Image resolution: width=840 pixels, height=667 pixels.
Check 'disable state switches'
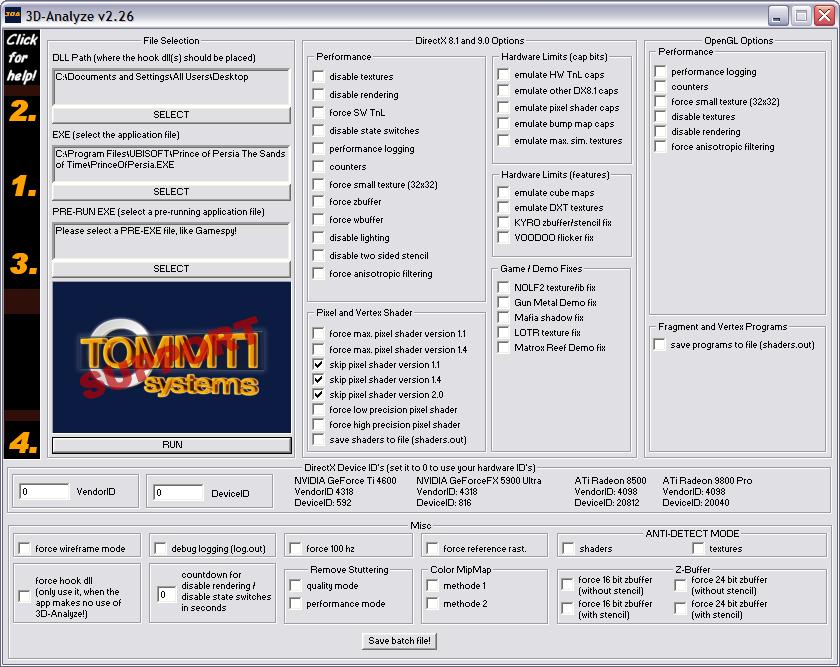[x=319, y=130]
